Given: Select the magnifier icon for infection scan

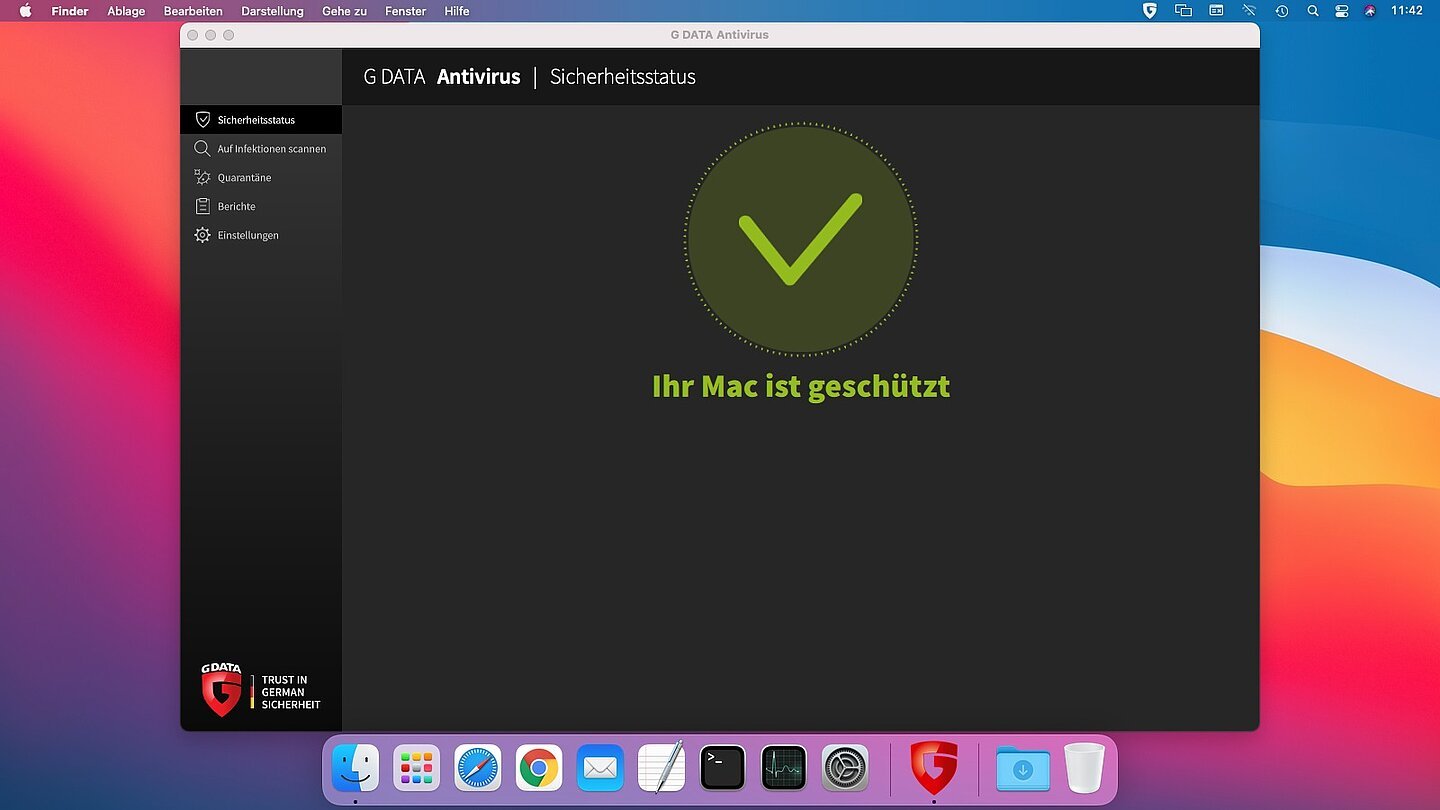Looking at the screenshot, I should 202,148.
